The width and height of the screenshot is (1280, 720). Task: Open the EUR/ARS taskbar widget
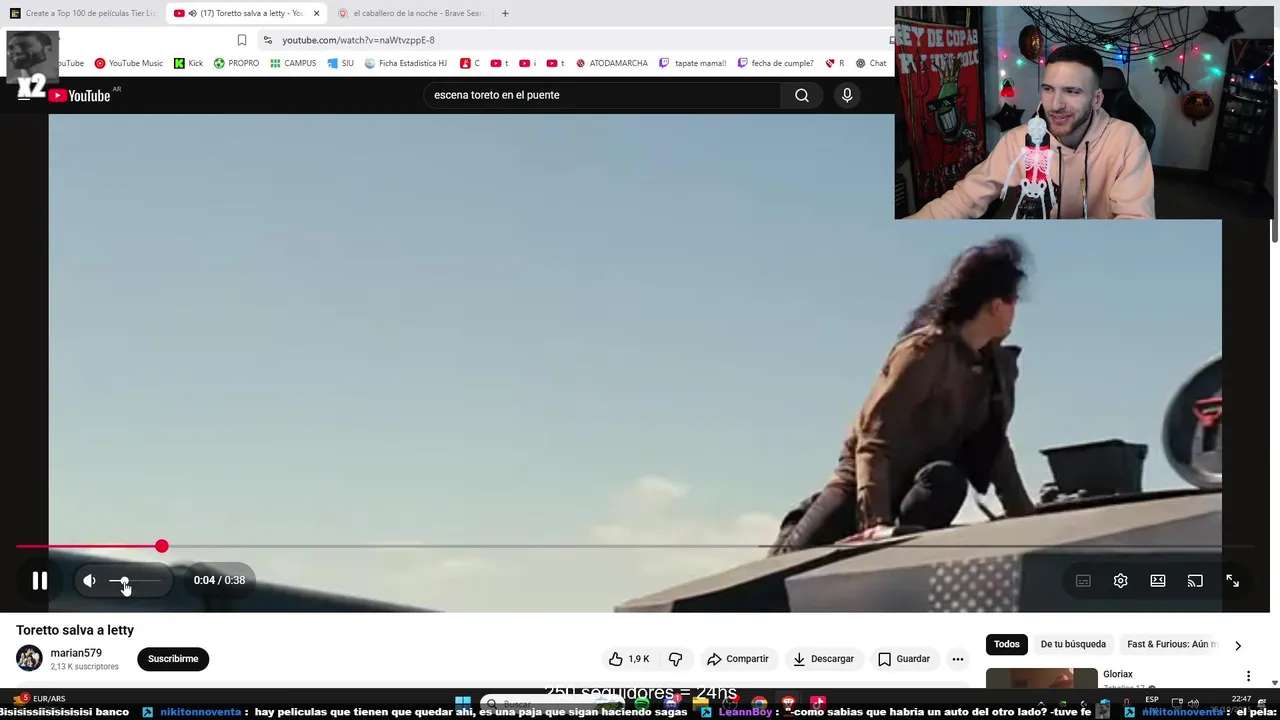click(41, 699)
